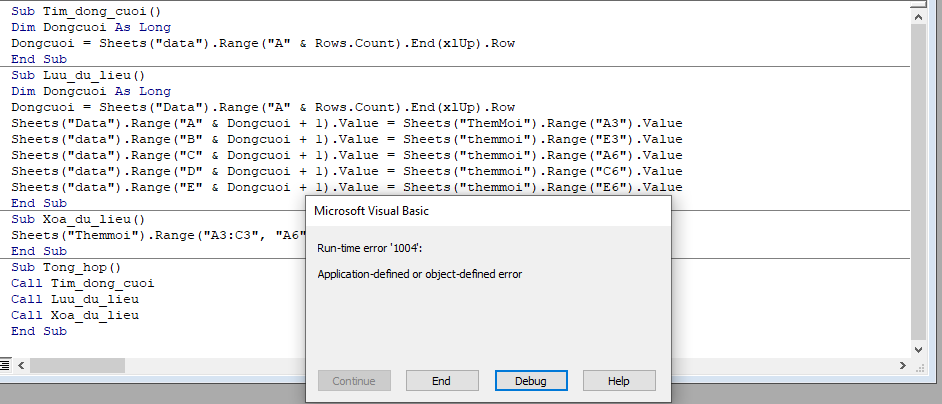This screenshot has width=942, height=404.
Task: Click the vertical scrollbar up arrow
Action: [x=918, y=17]
